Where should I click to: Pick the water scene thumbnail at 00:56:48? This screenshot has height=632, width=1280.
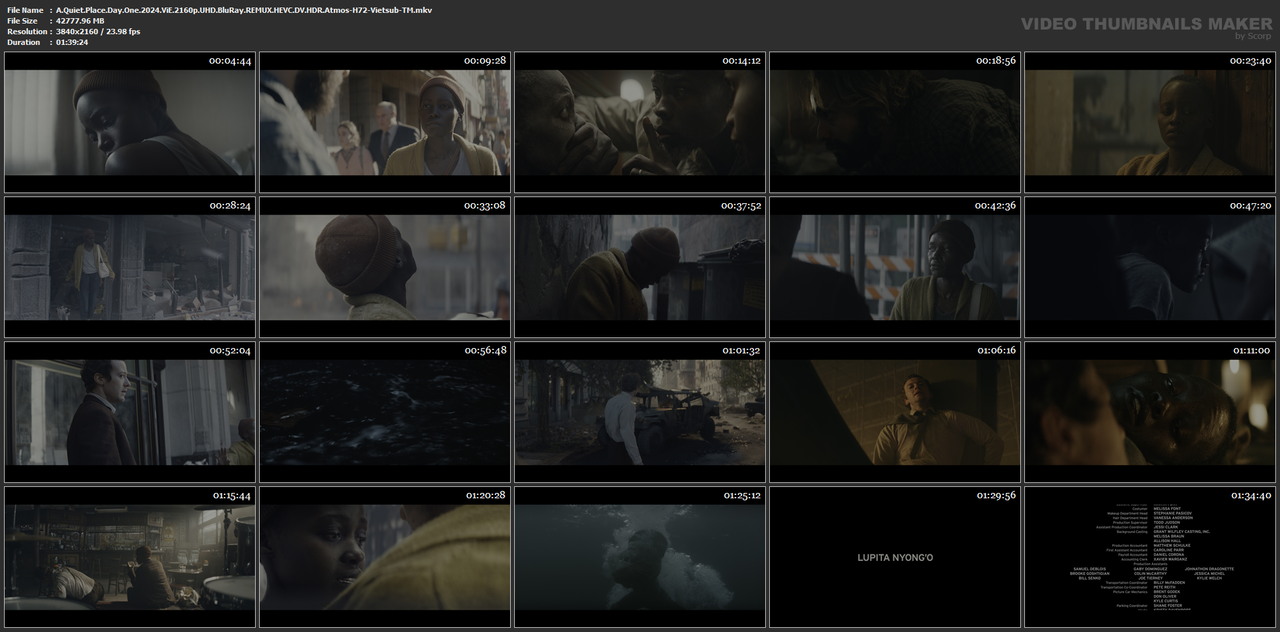click(385, 412)
